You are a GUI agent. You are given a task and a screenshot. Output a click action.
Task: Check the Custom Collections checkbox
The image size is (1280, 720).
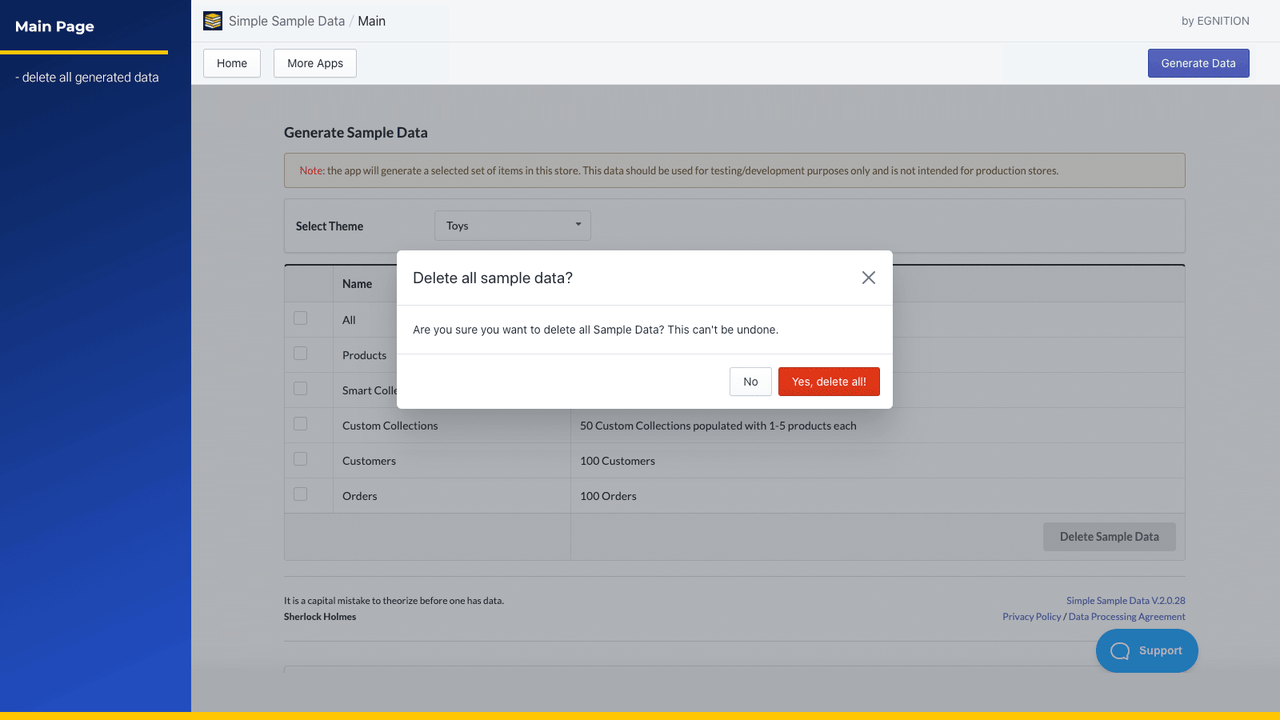pos(300,423)
